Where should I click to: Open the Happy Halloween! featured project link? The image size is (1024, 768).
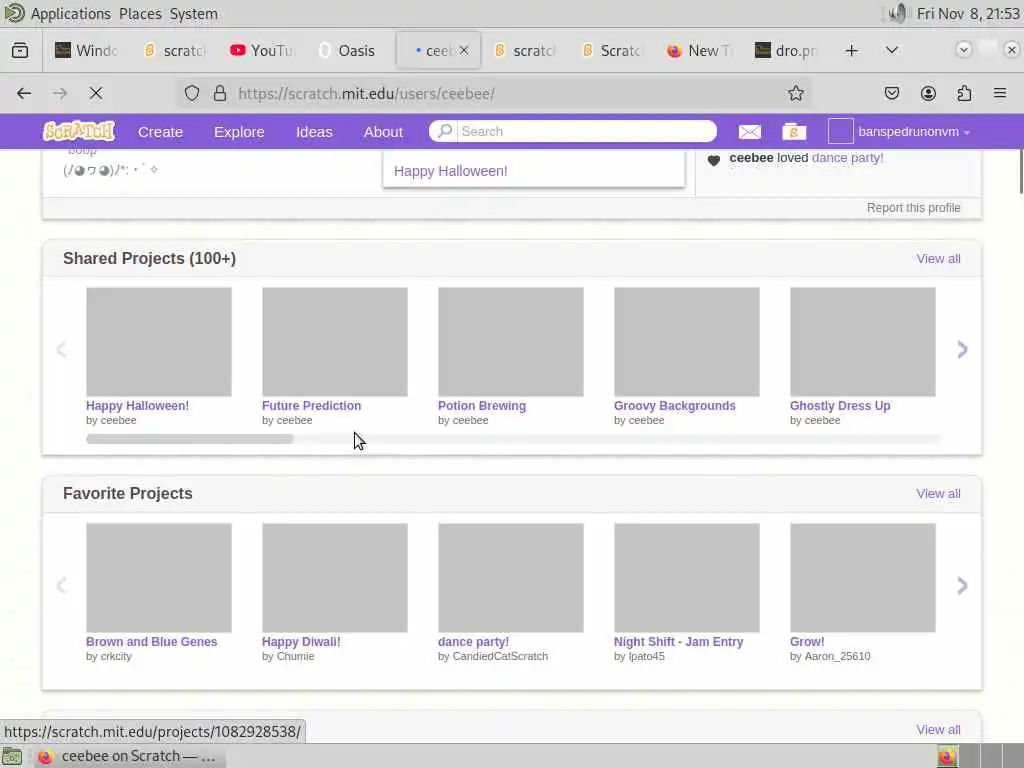[451, 171]
